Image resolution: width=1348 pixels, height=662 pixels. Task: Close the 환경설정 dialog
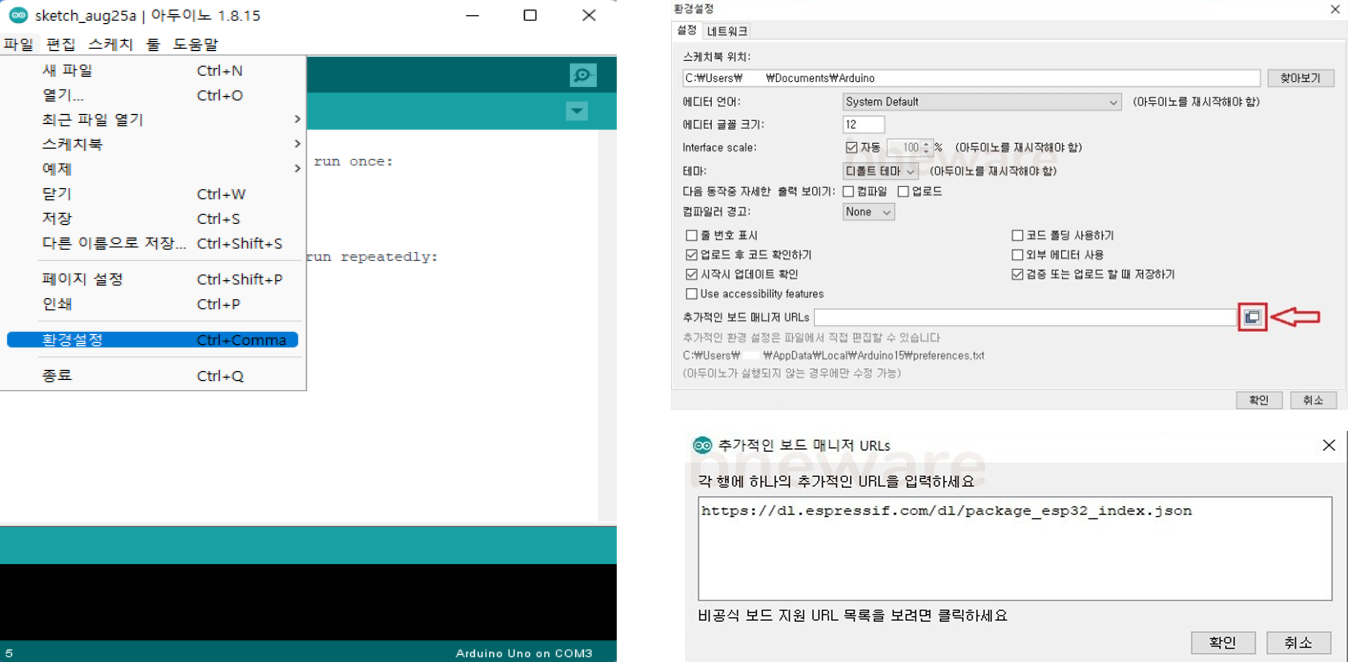click(x=1335, y=9)
